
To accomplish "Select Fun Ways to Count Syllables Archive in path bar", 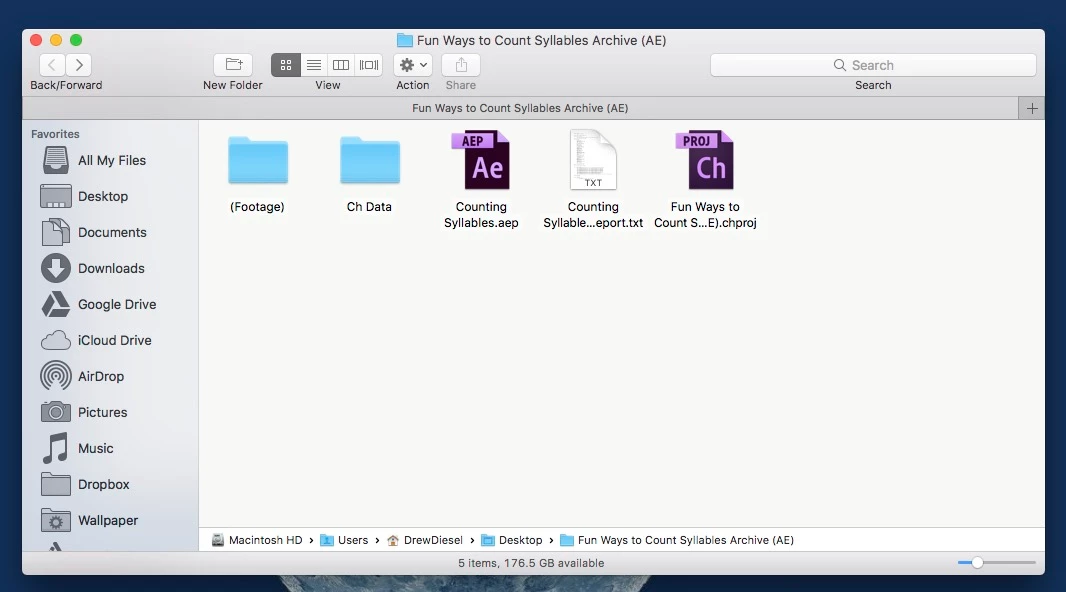I will pyautogui.click(x=677, y=540).
